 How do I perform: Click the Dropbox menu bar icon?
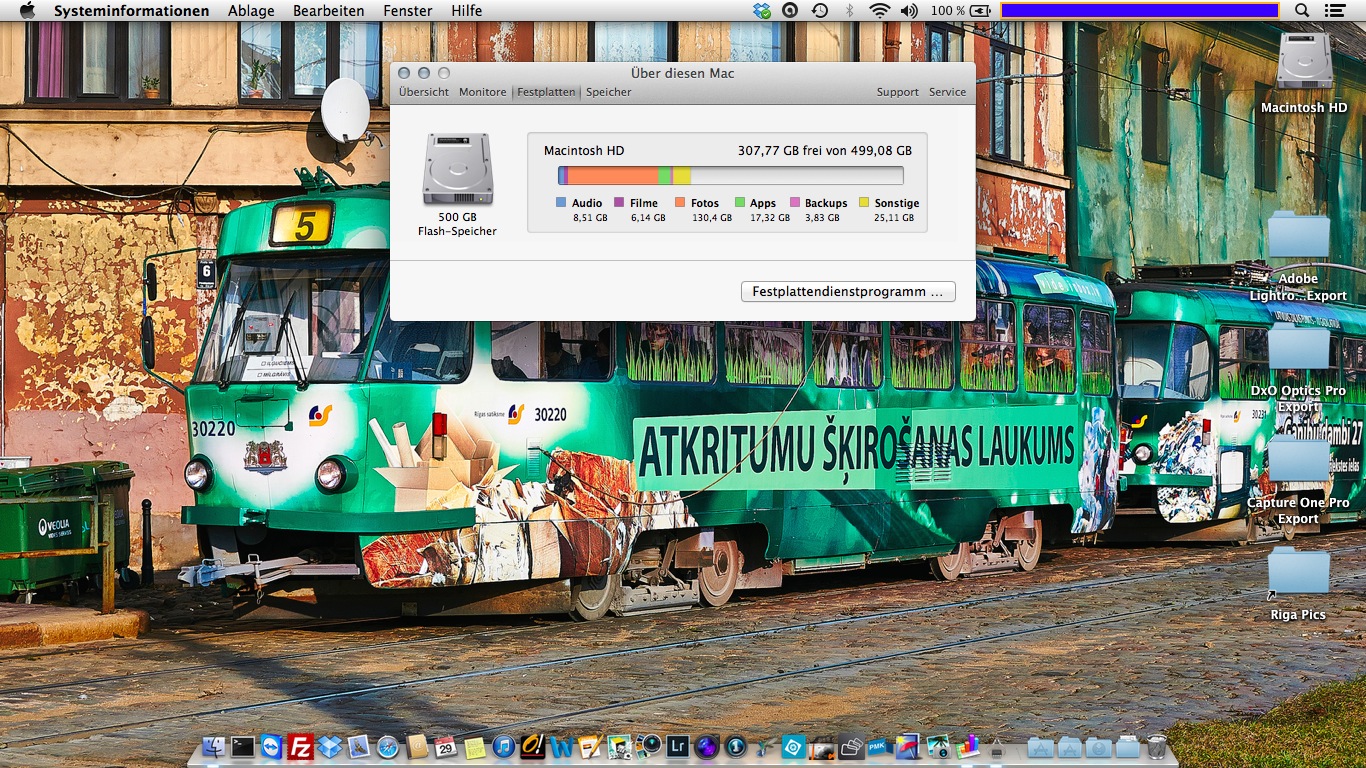click(x=763, y=11)
